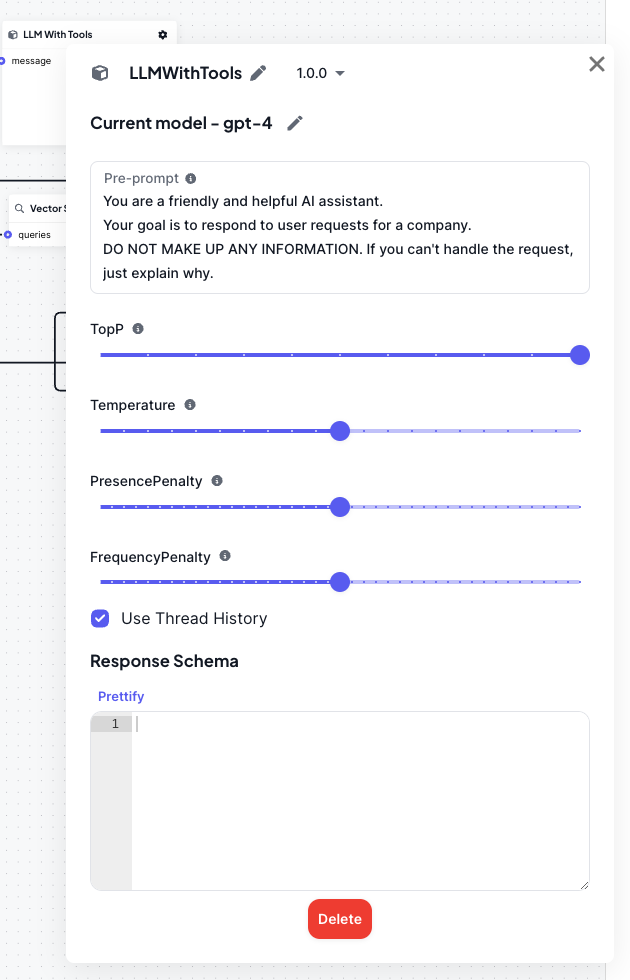Viewport: 630px width, 980px height.
Task: Edit the current model gpt-4
Action: (294, 123)
